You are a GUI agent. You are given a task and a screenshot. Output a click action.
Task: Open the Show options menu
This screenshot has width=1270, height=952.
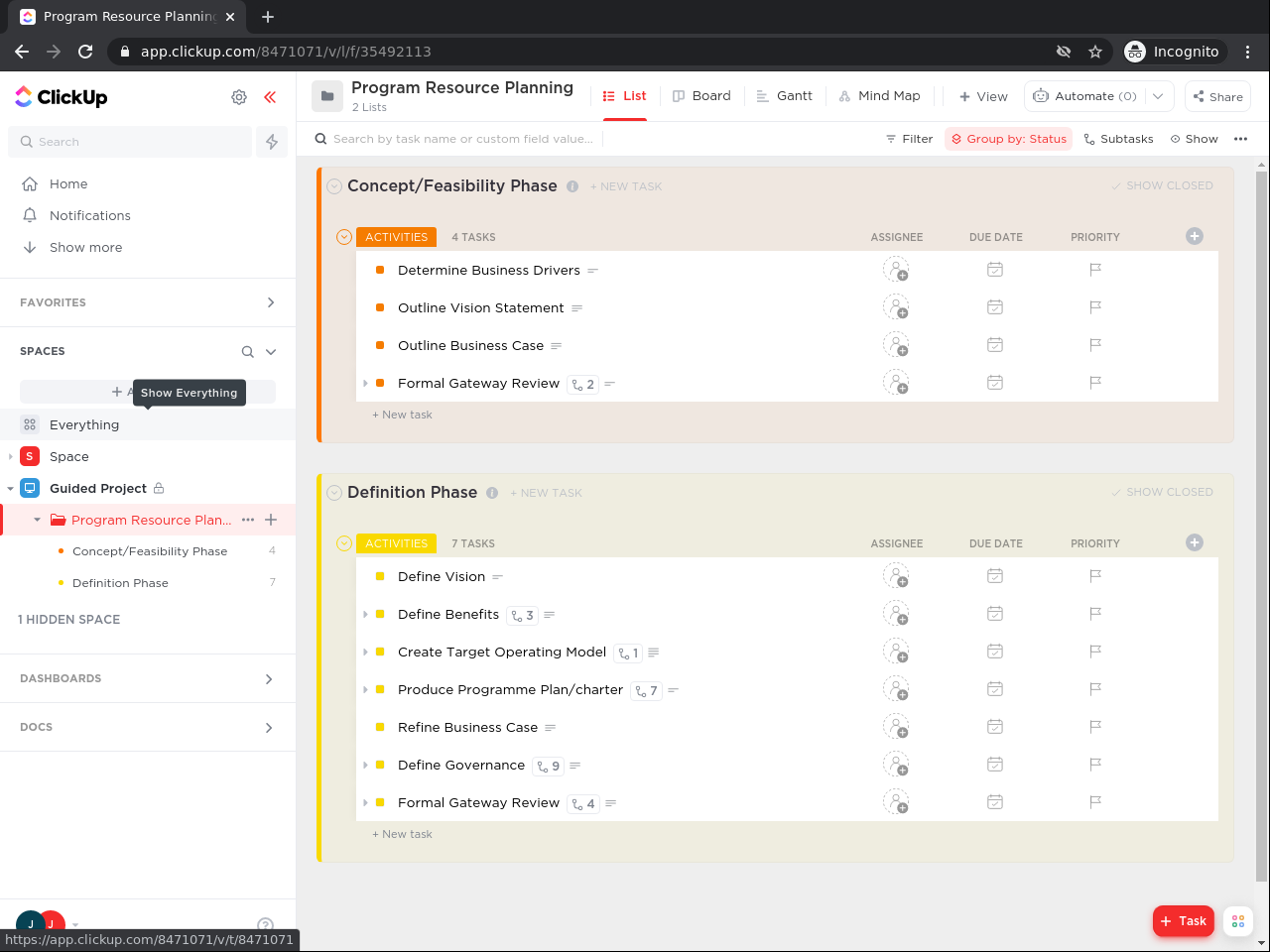[1194, 139]
